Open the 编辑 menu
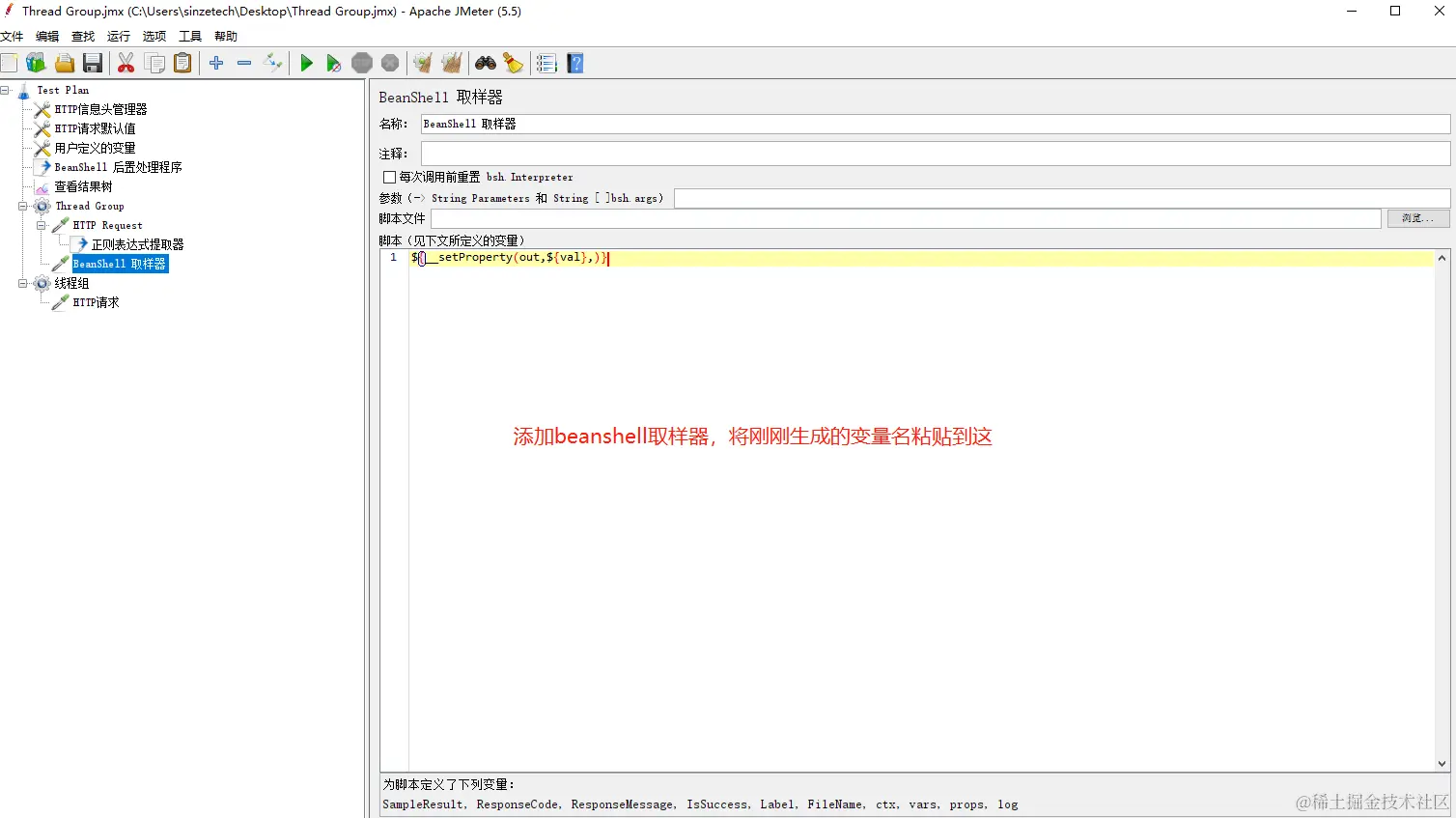1456x818 pixels. 47,37
